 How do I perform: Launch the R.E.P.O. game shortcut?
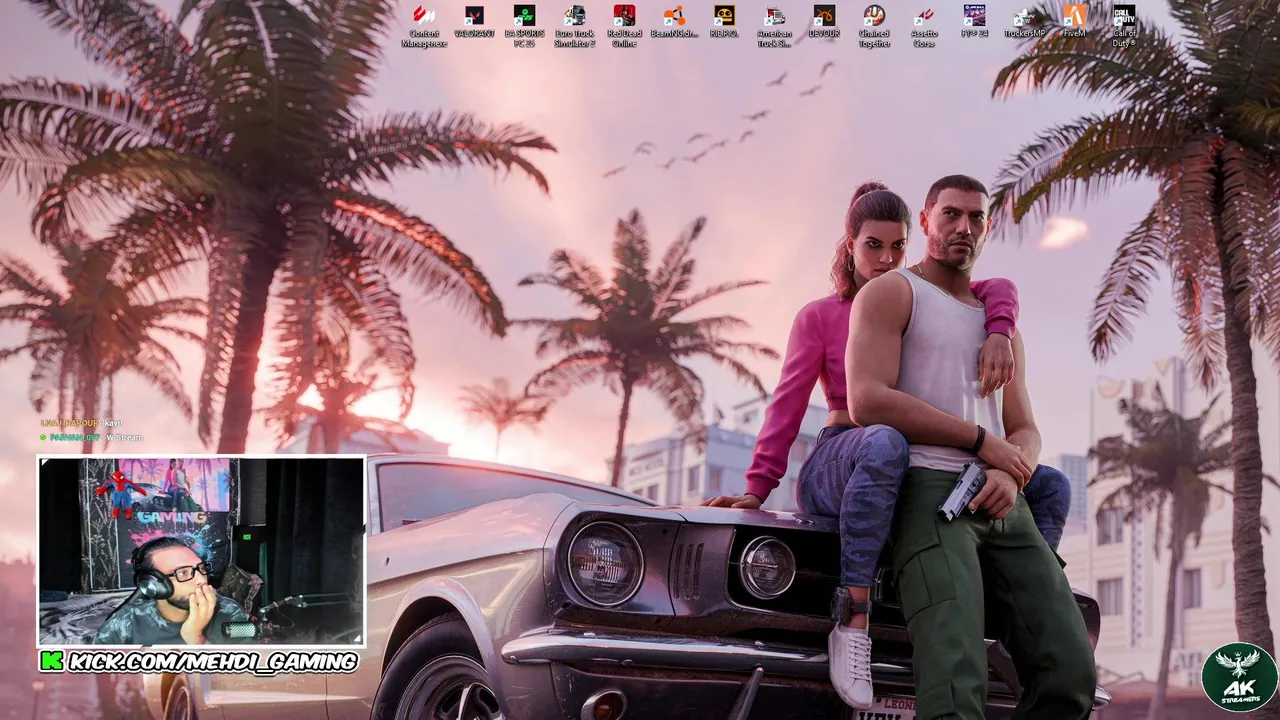click(x=724, y=22)
